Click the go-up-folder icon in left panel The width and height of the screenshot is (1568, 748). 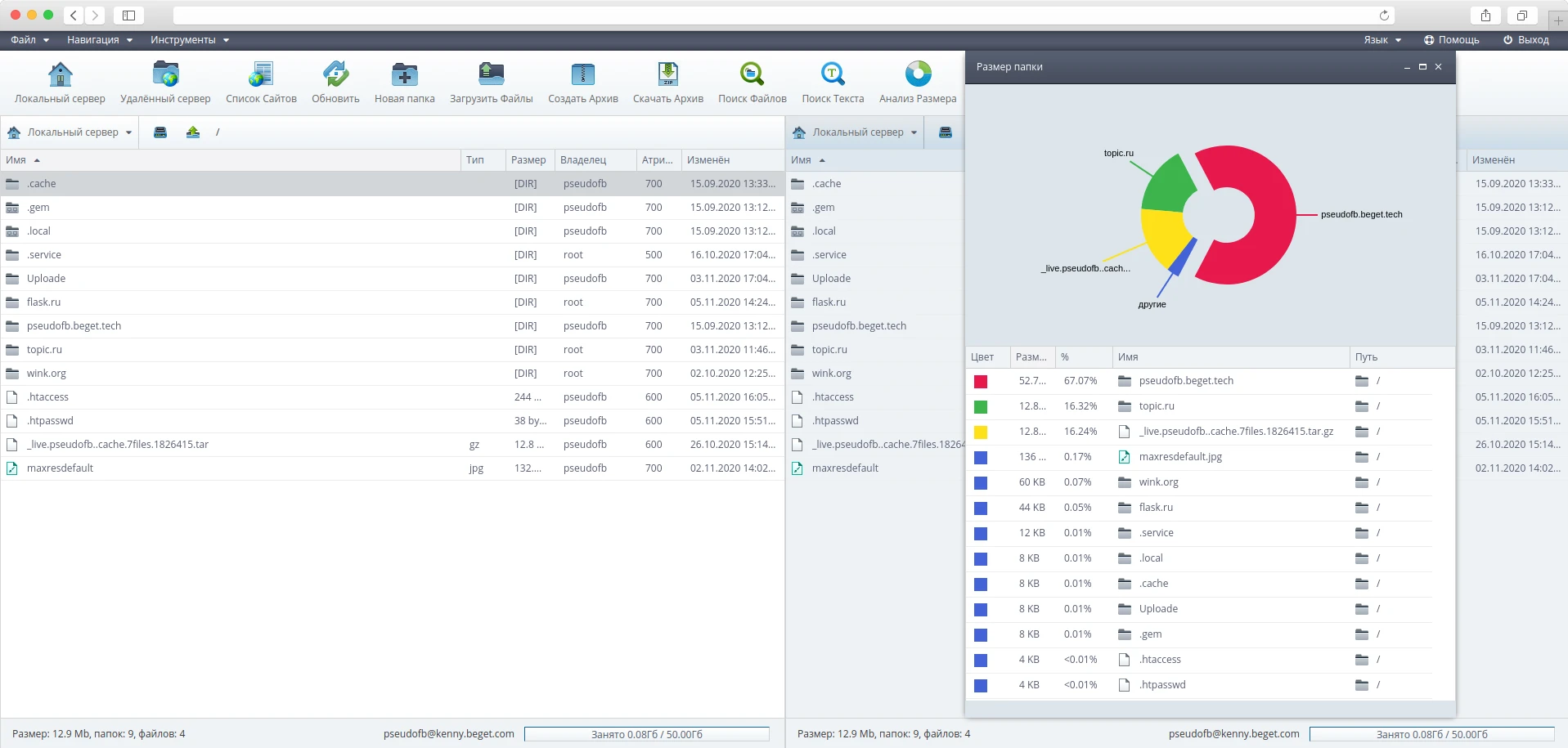pos(193,132)
